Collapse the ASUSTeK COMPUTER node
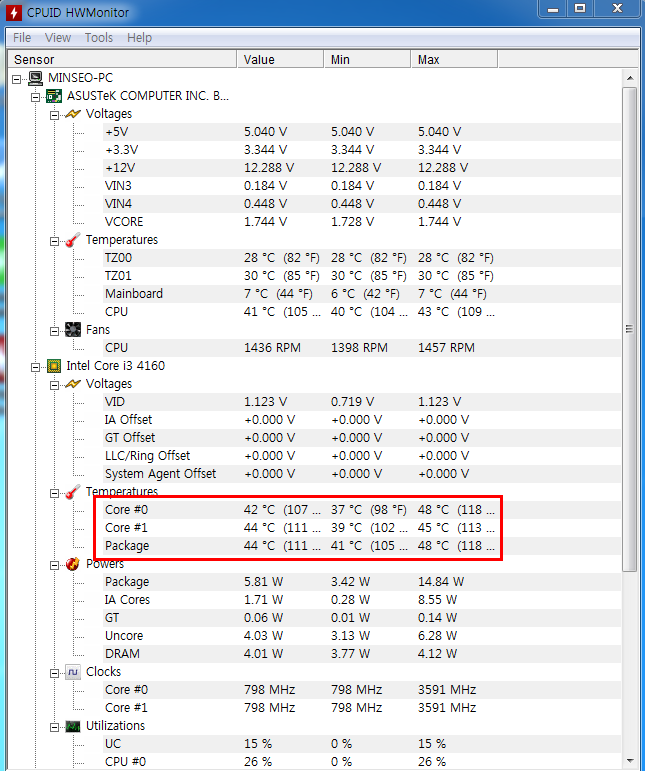 point(35,97)
